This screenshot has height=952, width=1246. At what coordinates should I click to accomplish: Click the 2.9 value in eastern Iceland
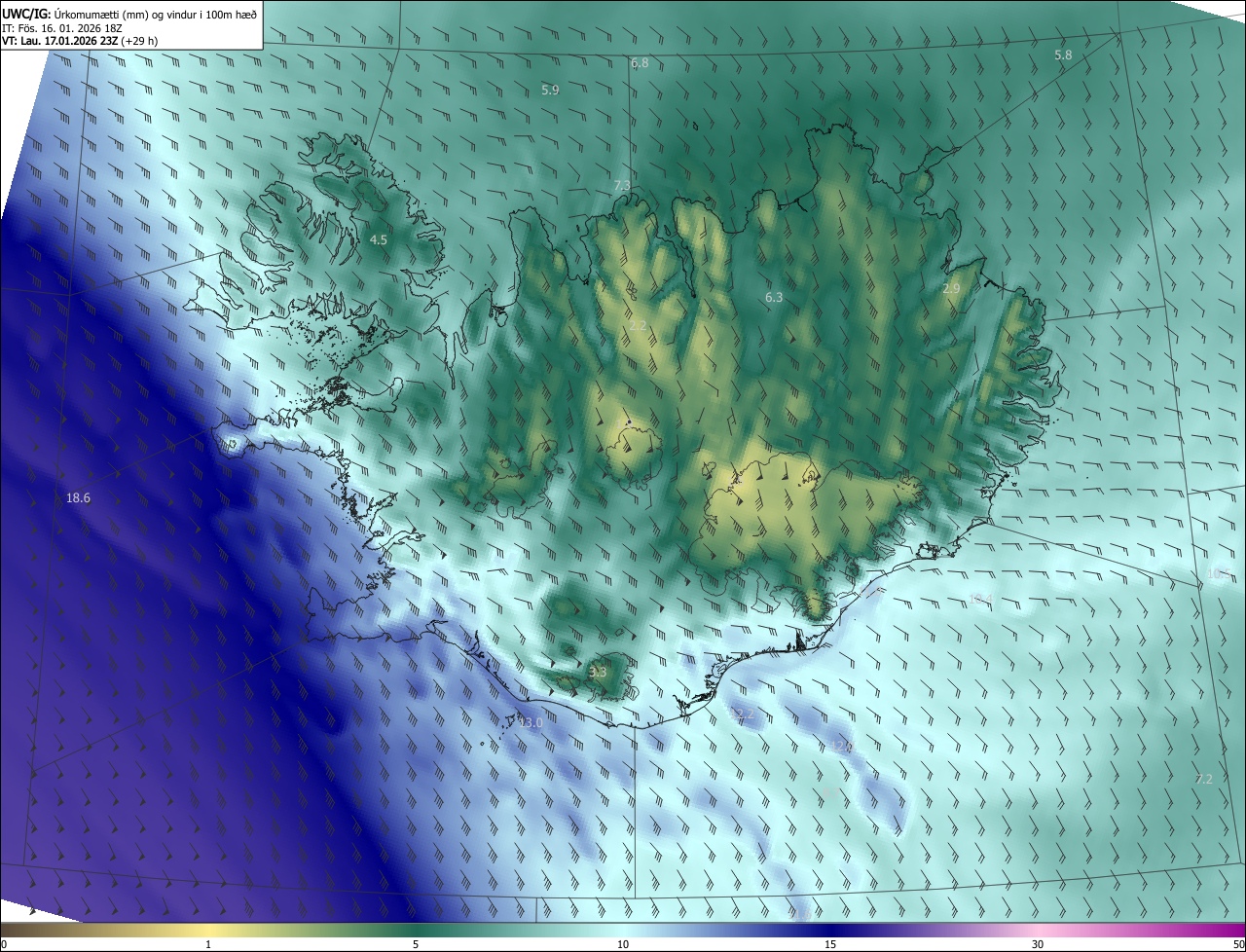tap(951, 289)
